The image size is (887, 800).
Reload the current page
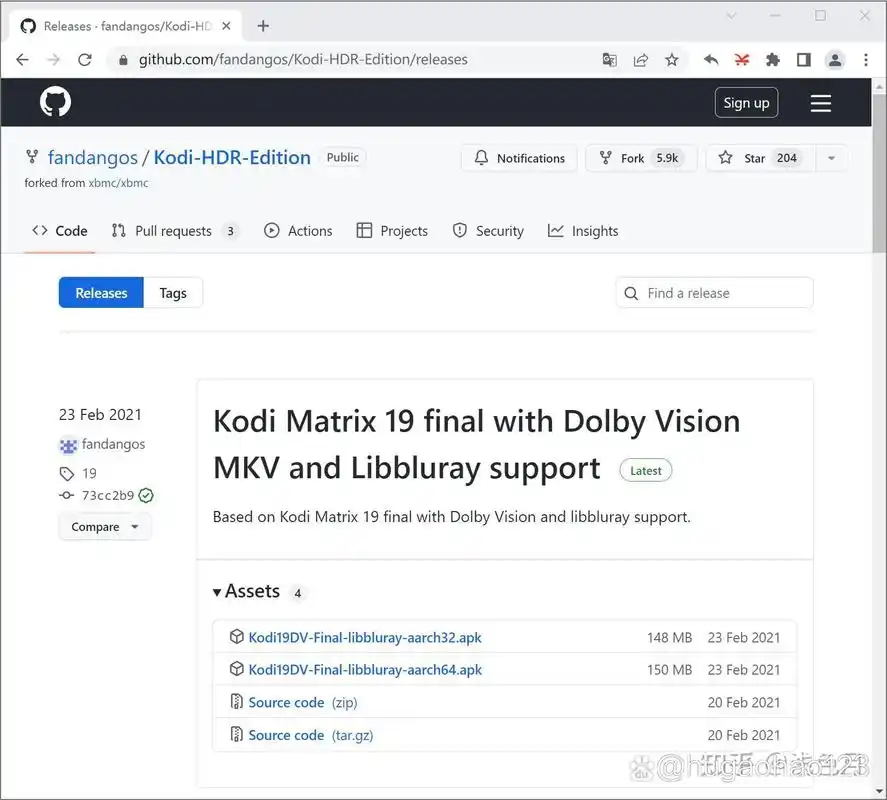[85, 59]
